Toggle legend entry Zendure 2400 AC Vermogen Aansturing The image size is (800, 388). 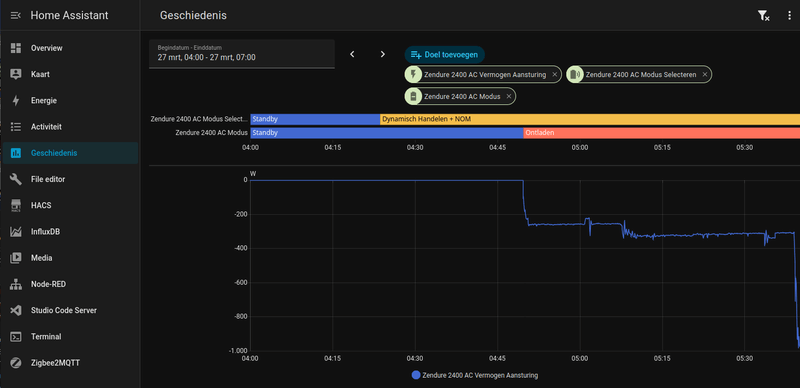click(x=474, y=375)
